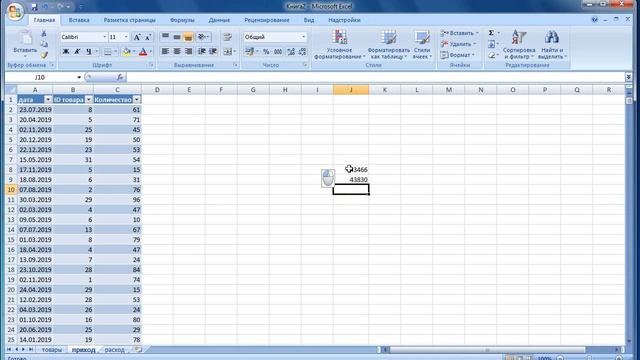Switch to the товары sheet tab
The image size is (640, 360).
click(x=52, y=350)
